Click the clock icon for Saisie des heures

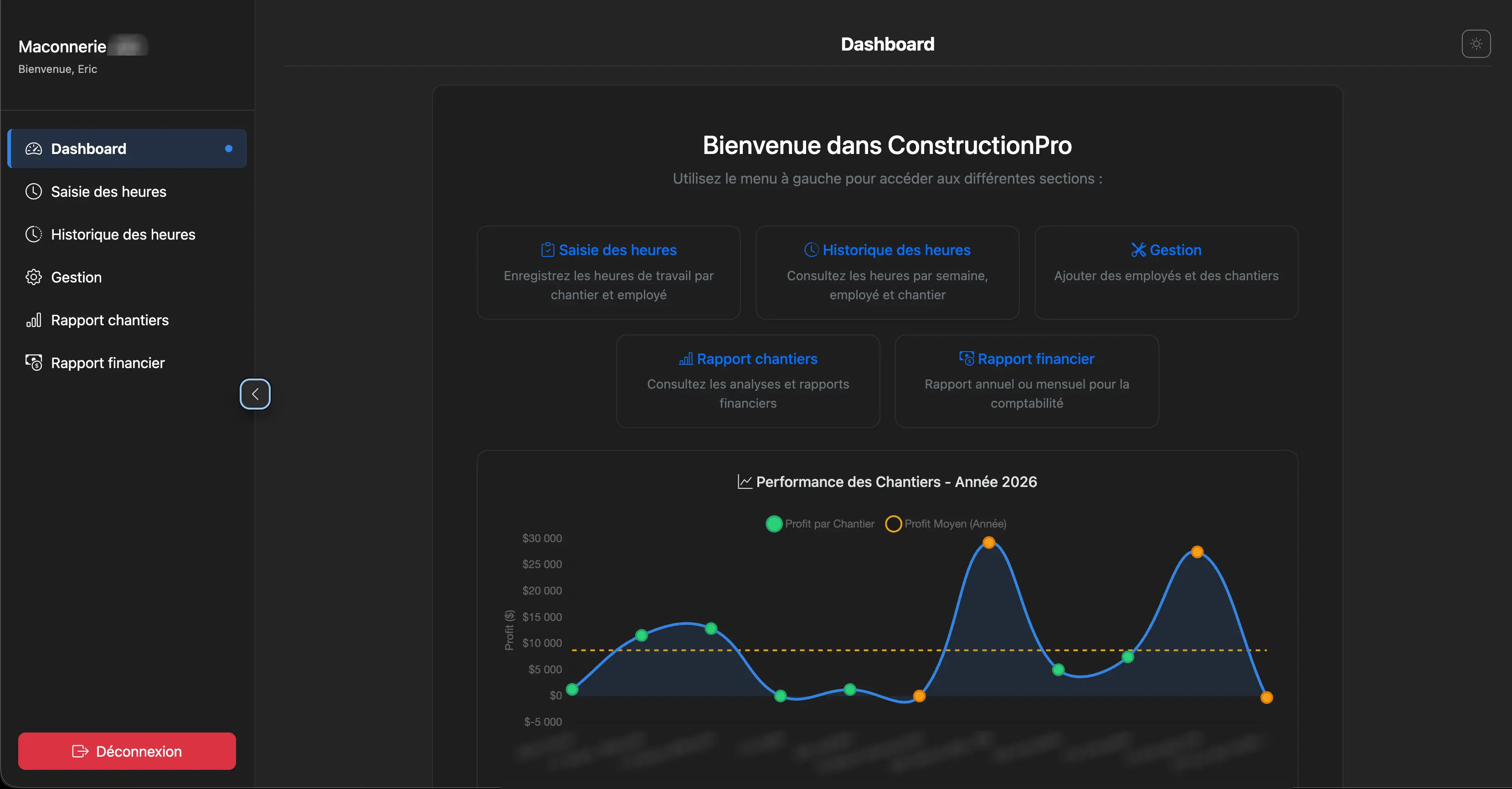click(x=33, y=191)
